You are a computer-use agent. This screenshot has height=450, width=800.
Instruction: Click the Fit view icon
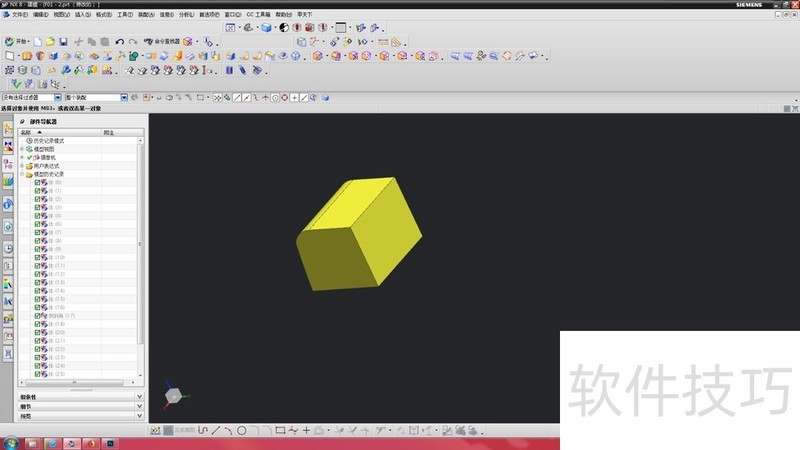click(x=230, y=28)
